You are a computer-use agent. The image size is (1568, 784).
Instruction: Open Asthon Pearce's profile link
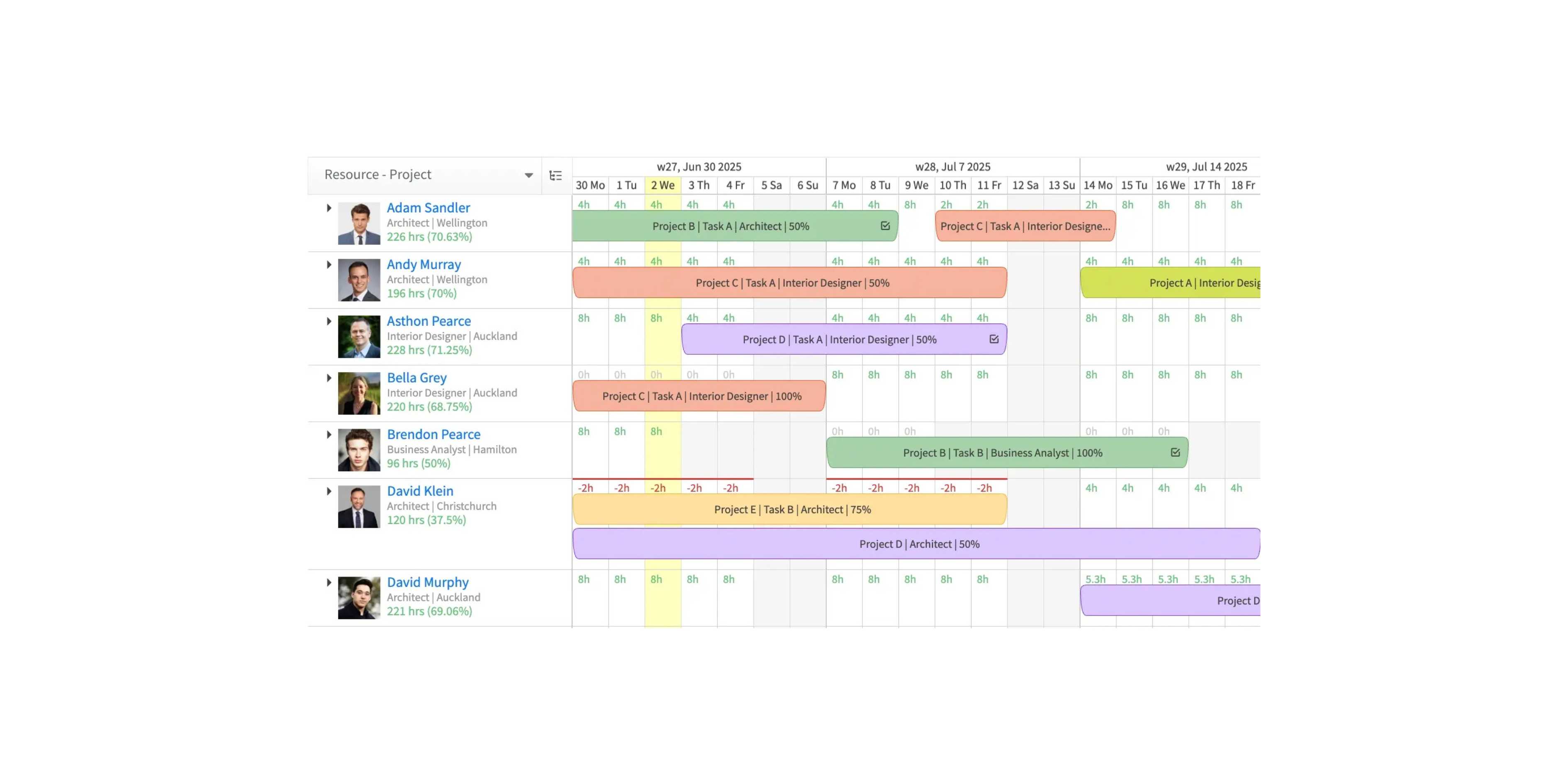click(x=429, y=321)
